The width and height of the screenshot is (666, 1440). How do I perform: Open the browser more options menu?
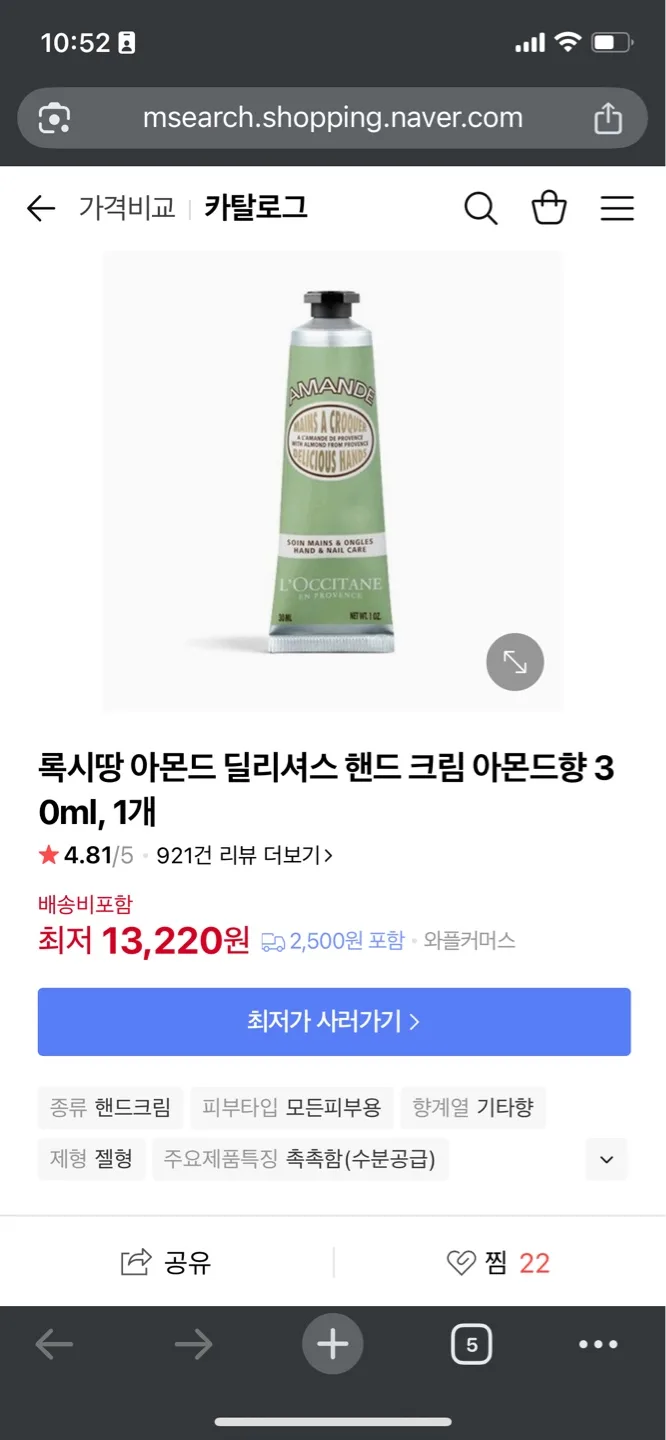598,1344
